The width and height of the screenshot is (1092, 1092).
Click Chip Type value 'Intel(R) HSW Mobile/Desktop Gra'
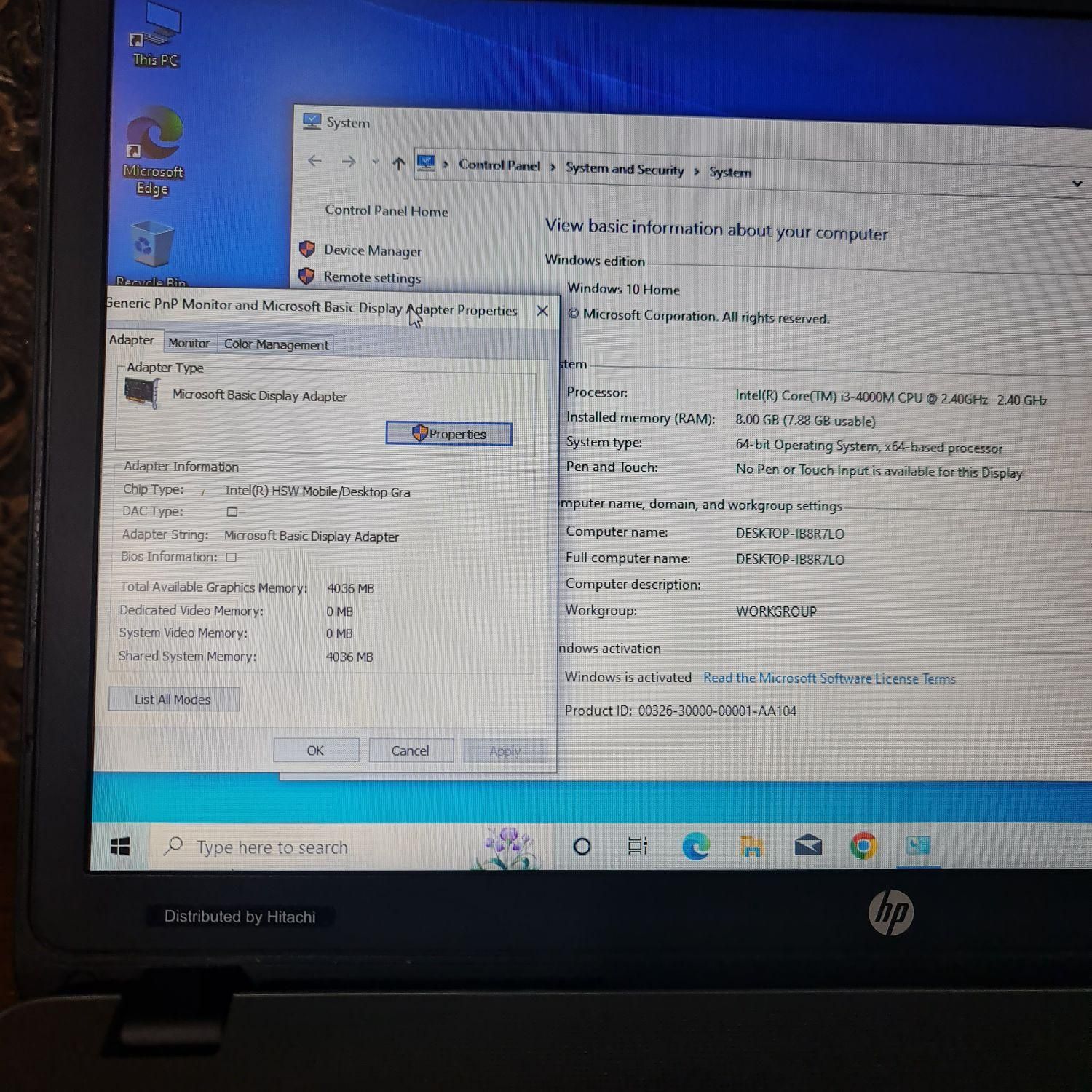tap(317, 491)
